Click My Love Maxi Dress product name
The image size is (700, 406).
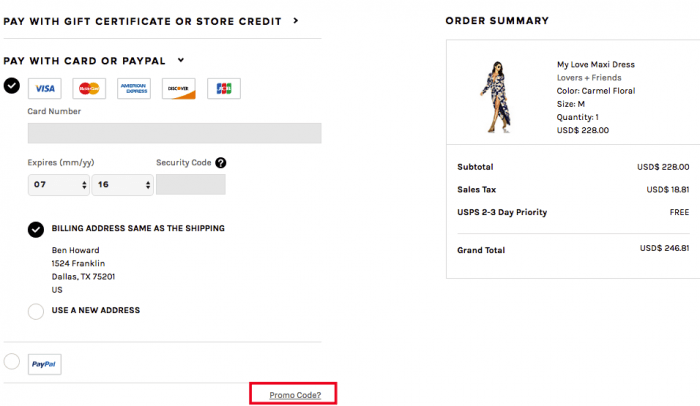point(595,64)
